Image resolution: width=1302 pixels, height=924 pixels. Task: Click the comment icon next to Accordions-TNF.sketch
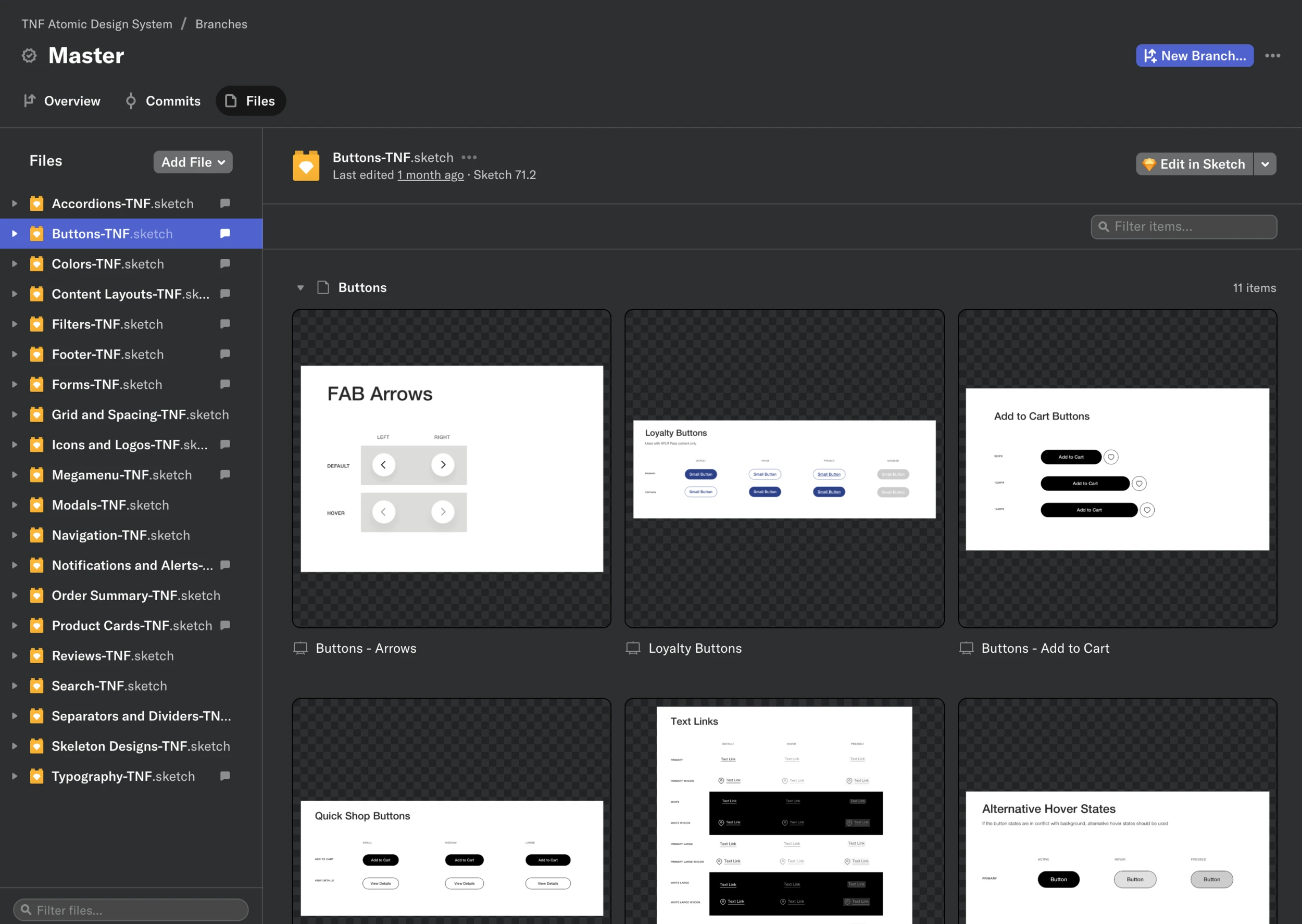click(225, 203)
